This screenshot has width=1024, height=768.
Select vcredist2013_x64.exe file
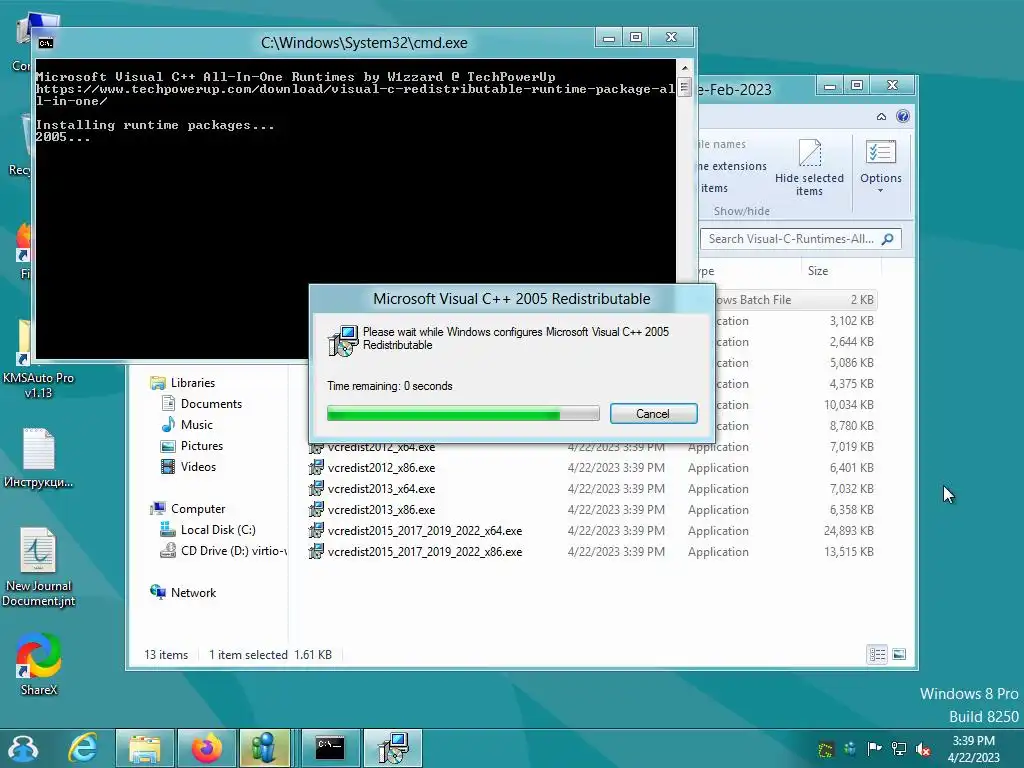pos(381,488)
